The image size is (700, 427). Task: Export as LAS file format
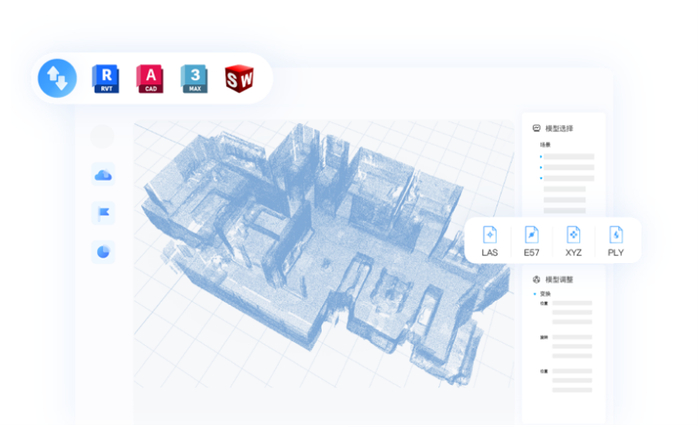[490, 241]
